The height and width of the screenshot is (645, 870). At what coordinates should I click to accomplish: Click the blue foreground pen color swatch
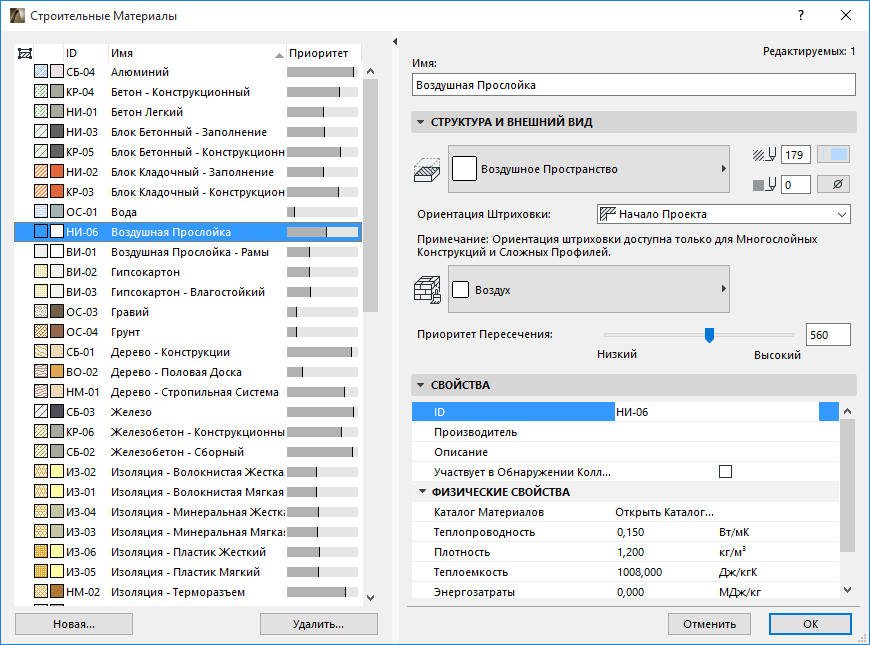pos(833,155)
